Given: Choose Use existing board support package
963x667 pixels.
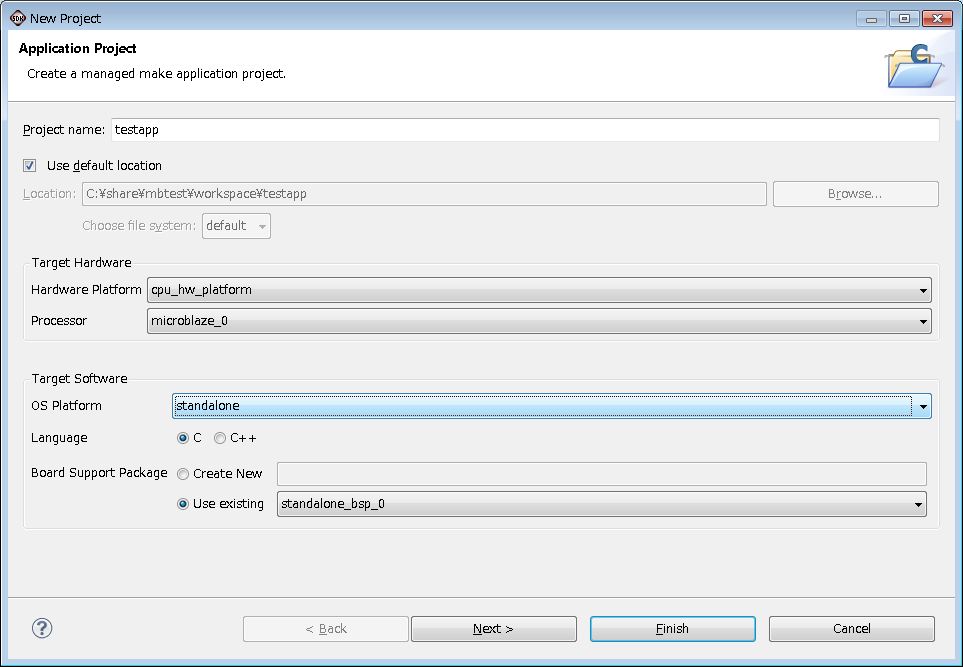Looking at the screenshot, I should [x=183, y=504].
